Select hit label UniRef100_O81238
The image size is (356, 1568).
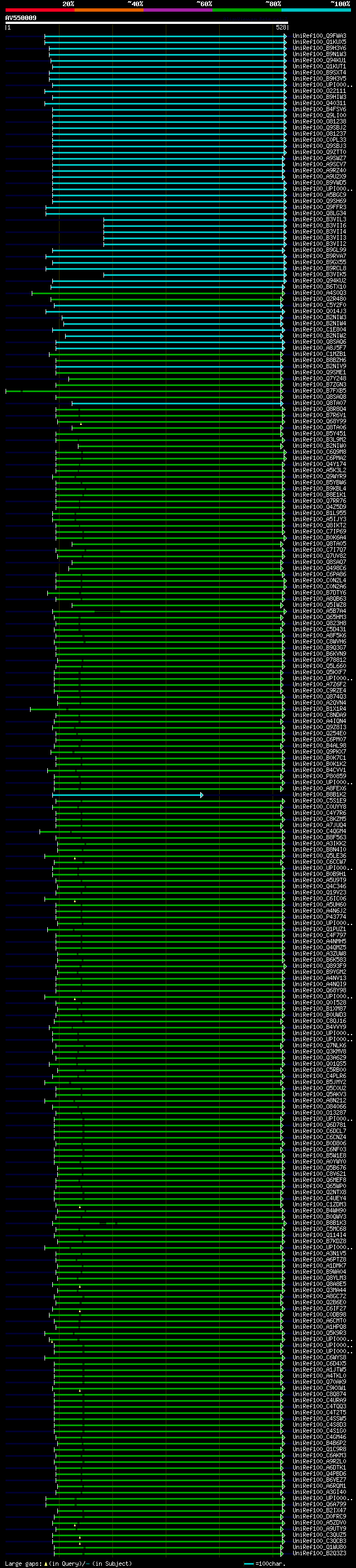click(x=319, y=121)
